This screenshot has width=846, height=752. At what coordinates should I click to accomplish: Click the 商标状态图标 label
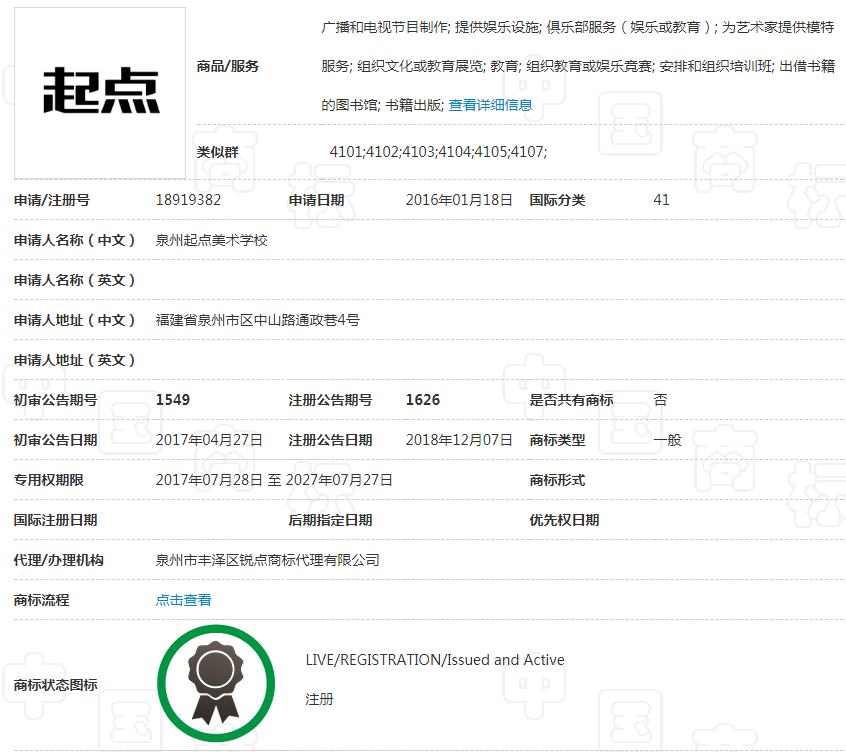56,685
